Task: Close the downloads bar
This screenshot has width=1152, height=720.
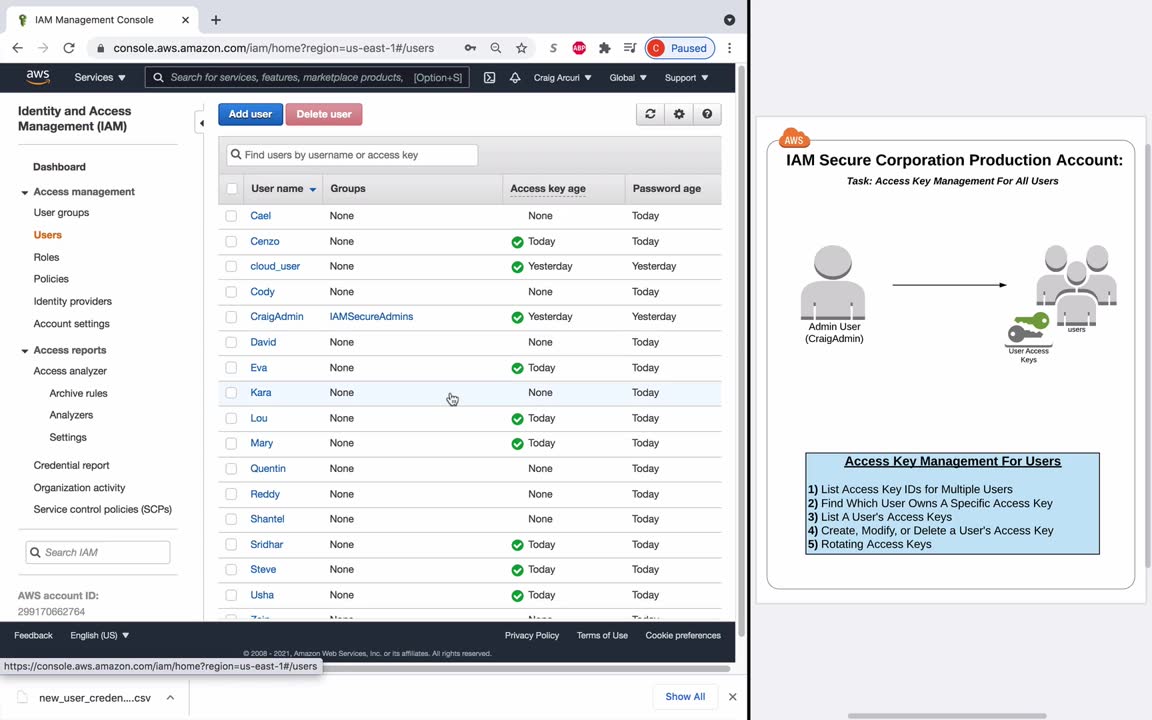Action: coord(732,696)
